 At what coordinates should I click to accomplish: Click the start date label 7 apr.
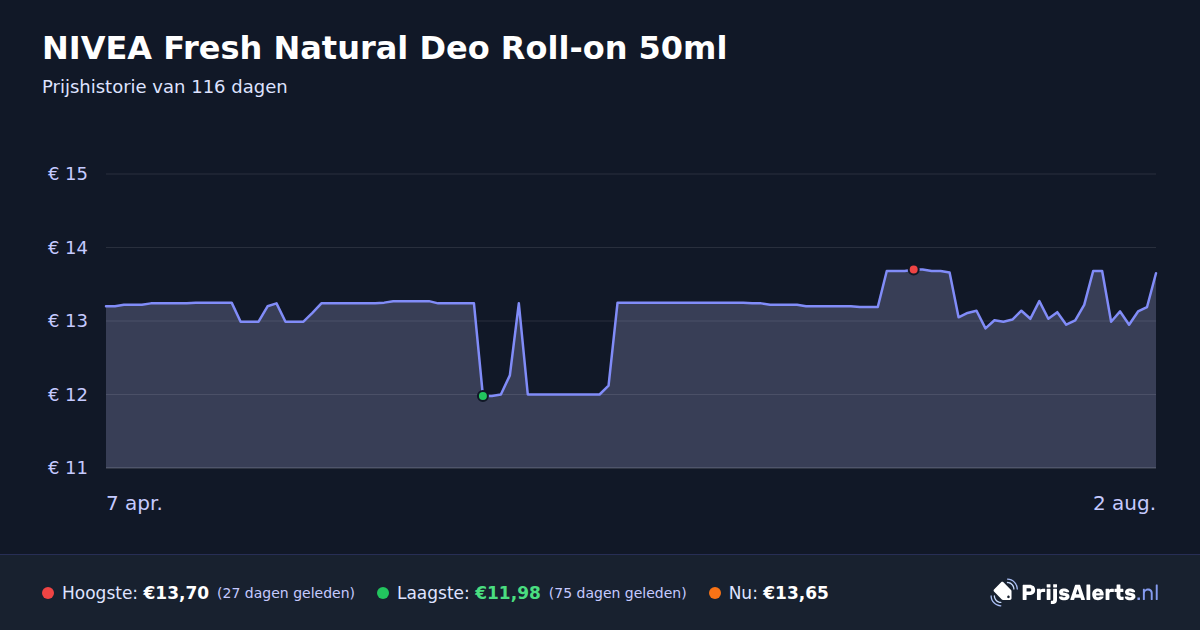pos(135,503)
